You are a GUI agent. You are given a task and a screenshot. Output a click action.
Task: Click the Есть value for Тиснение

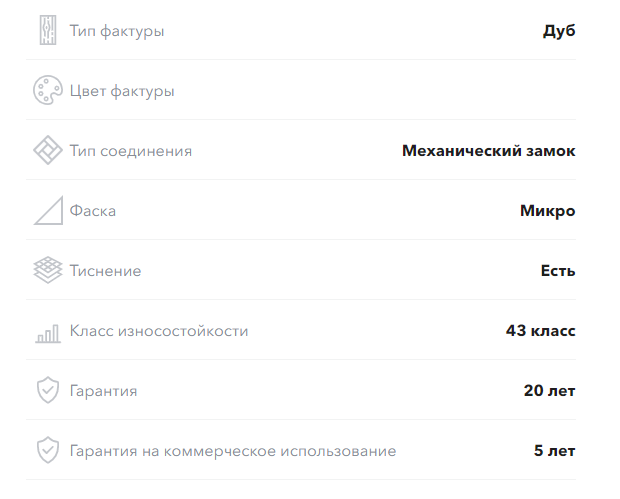coord(558,271)
